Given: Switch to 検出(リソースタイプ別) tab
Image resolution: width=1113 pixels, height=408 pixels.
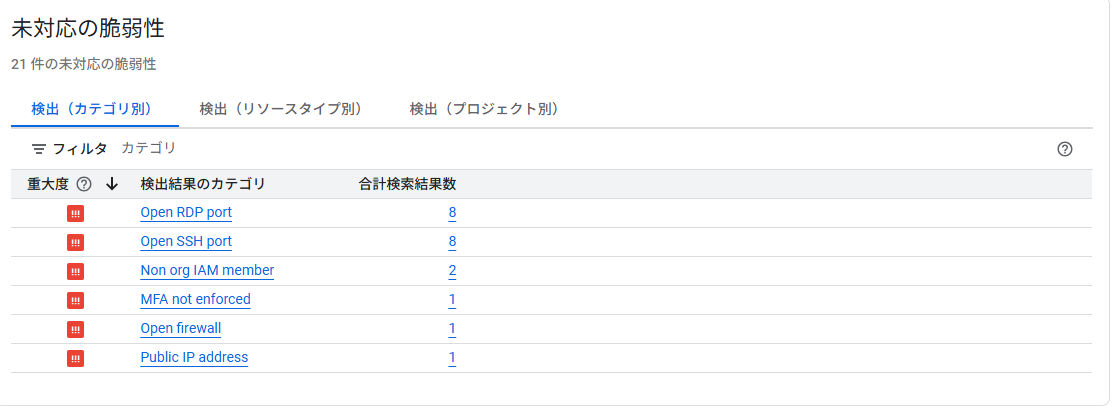Looking at the screenshot, I should tap(281, 108).
